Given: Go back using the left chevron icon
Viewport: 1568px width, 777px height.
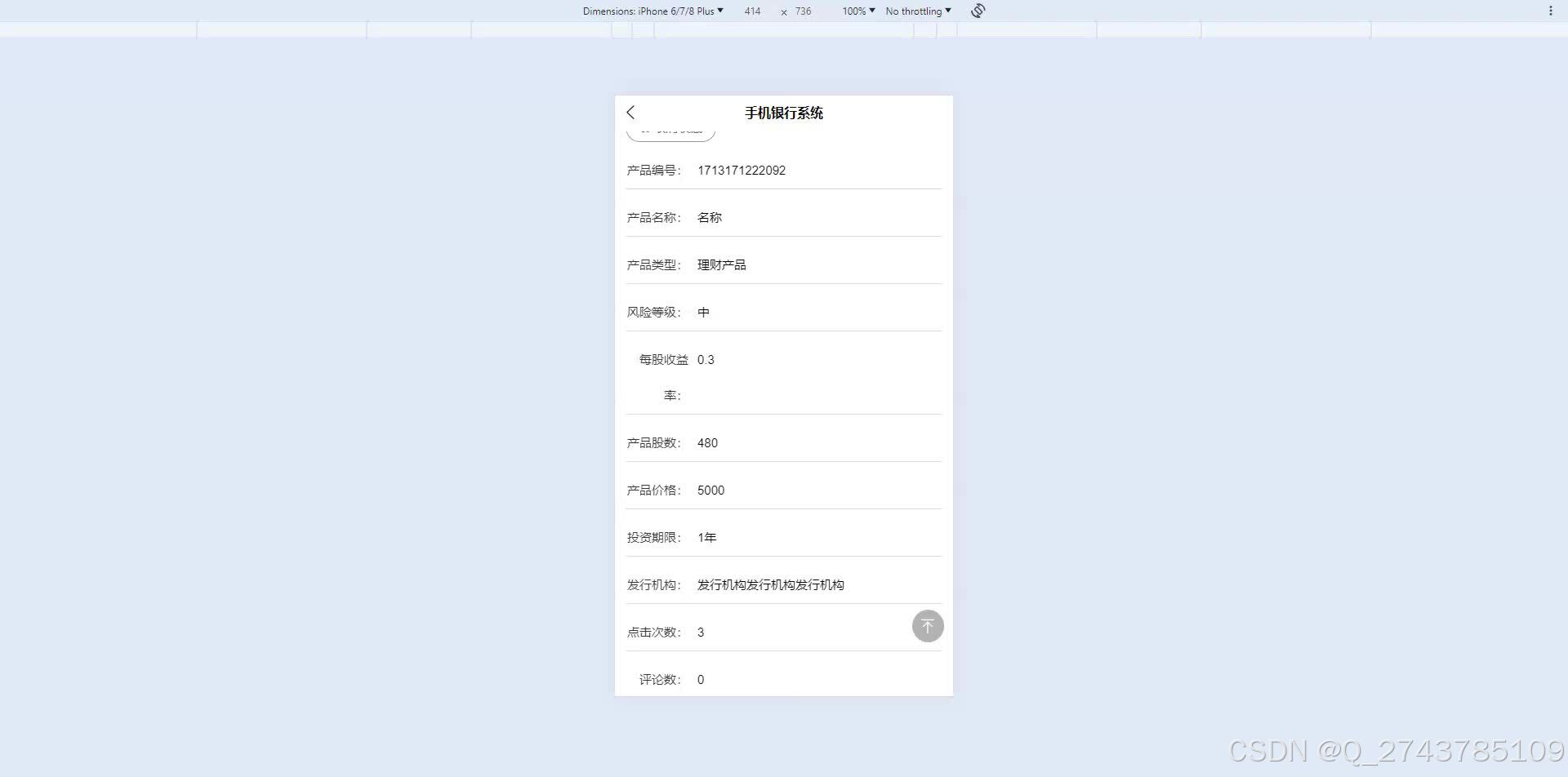Looking at the screenshot, I should [x=630, y=113].
